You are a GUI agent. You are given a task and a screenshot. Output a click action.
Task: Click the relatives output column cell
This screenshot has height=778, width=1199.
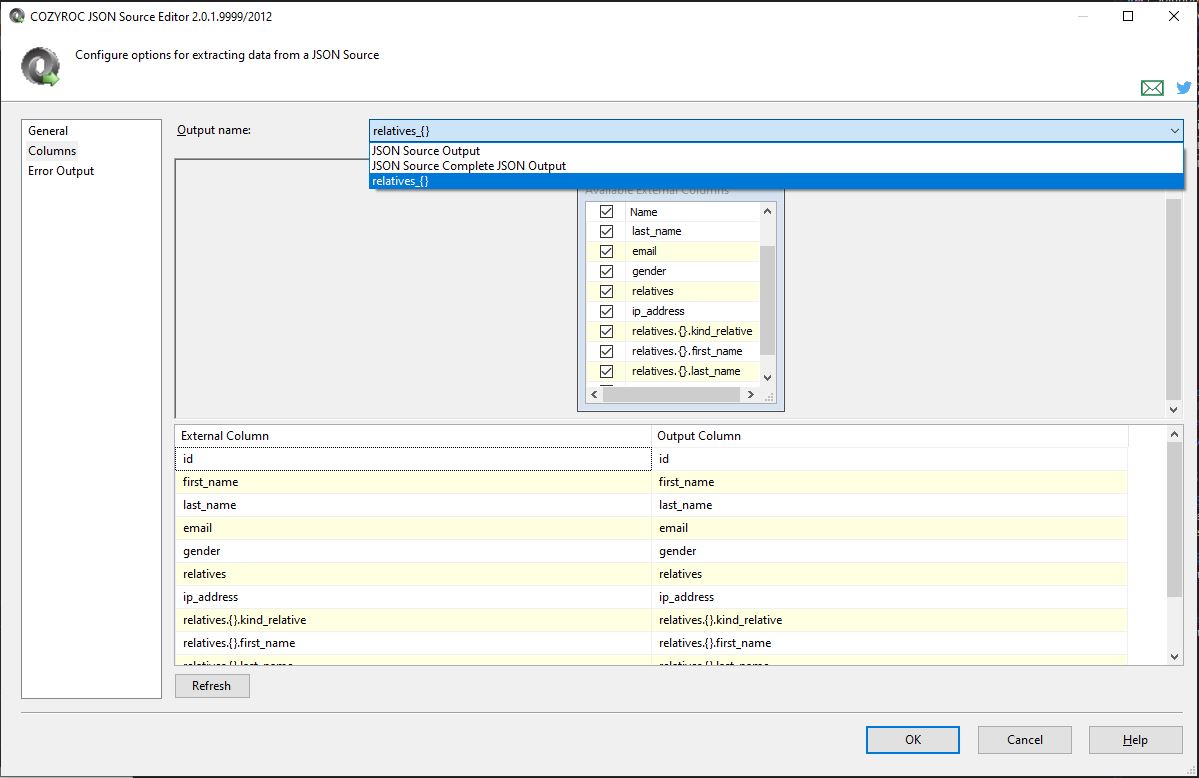point(889,574)
